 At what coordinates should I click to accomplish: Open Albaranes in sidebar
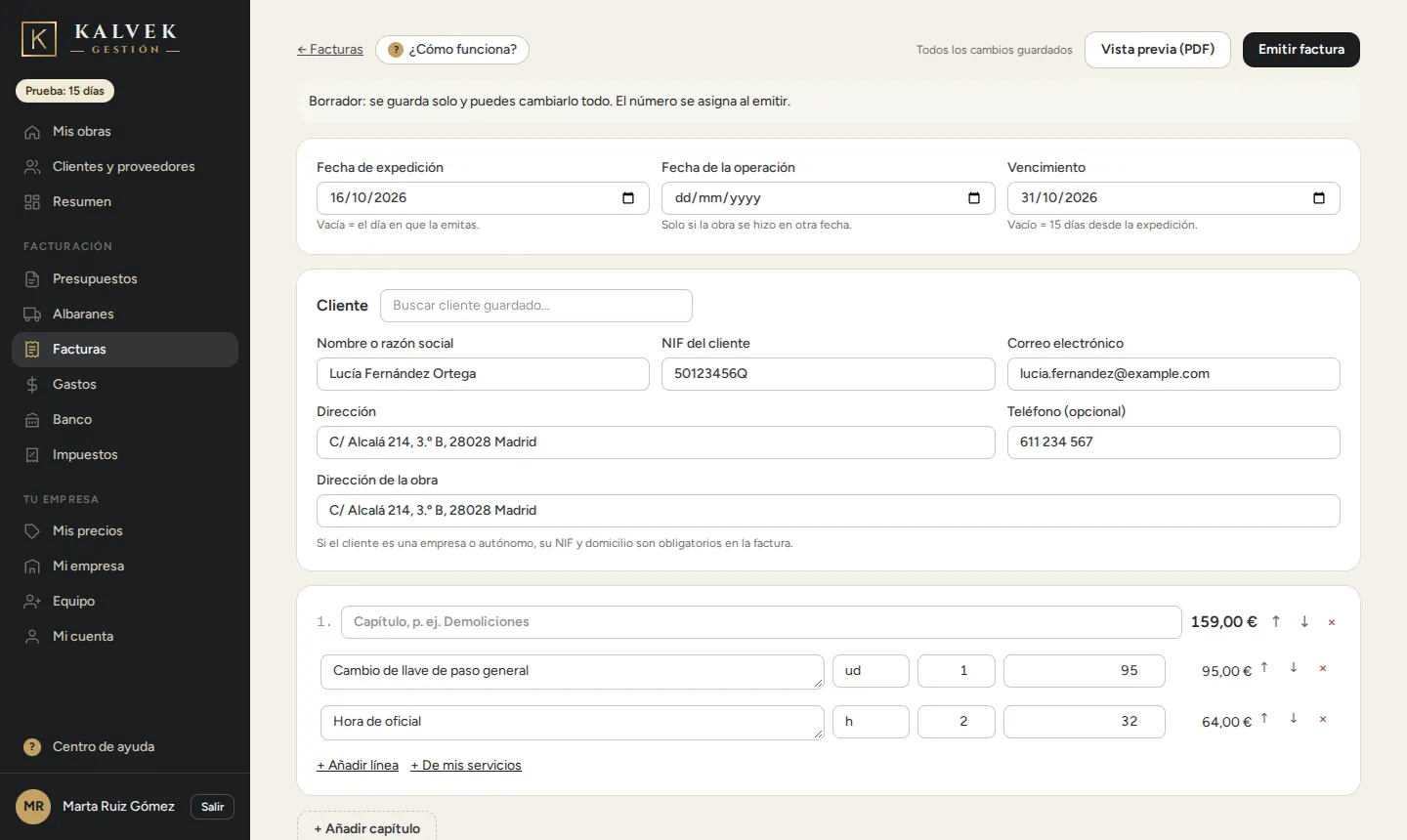(x=125, y=315)
